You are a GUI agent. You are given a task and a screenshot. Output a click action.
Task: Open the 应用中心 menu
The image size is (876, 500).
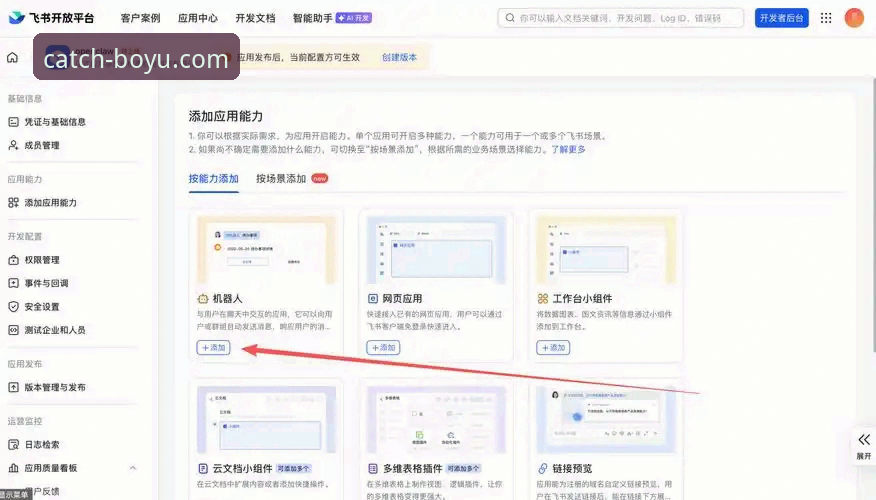click(198, 18)
